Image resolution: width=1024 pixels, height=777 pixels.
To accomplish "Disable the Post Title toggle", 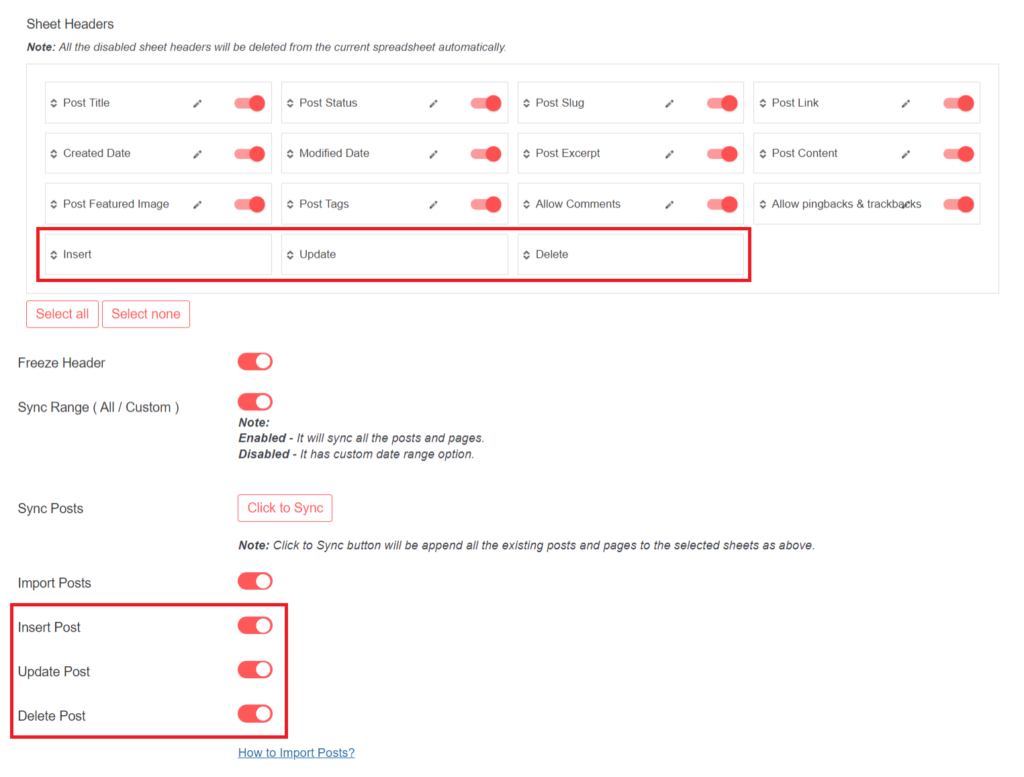I will (x=249, y=102).
